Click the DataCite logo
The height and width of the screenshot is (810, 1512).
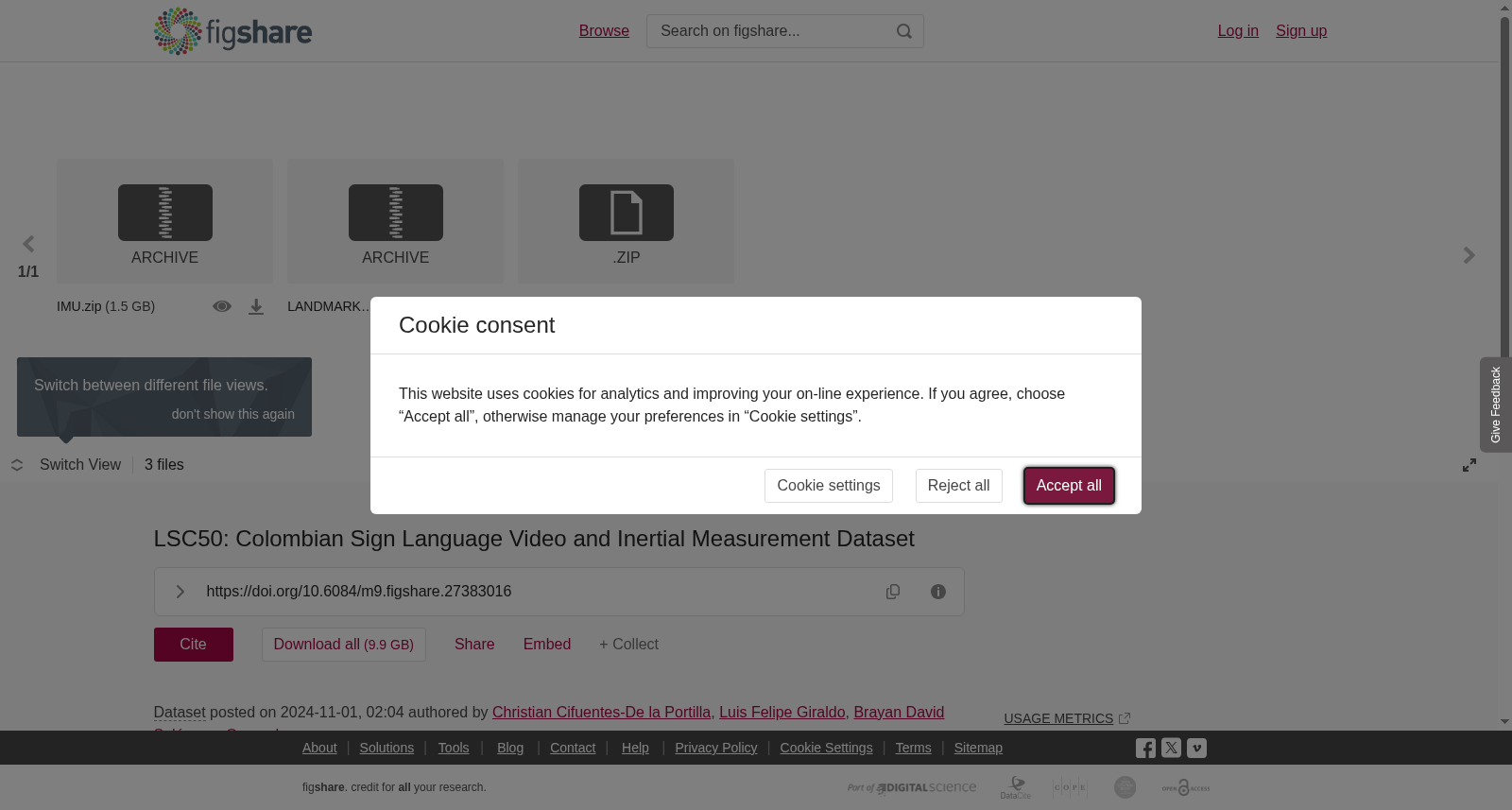[x=1016, y=787]
